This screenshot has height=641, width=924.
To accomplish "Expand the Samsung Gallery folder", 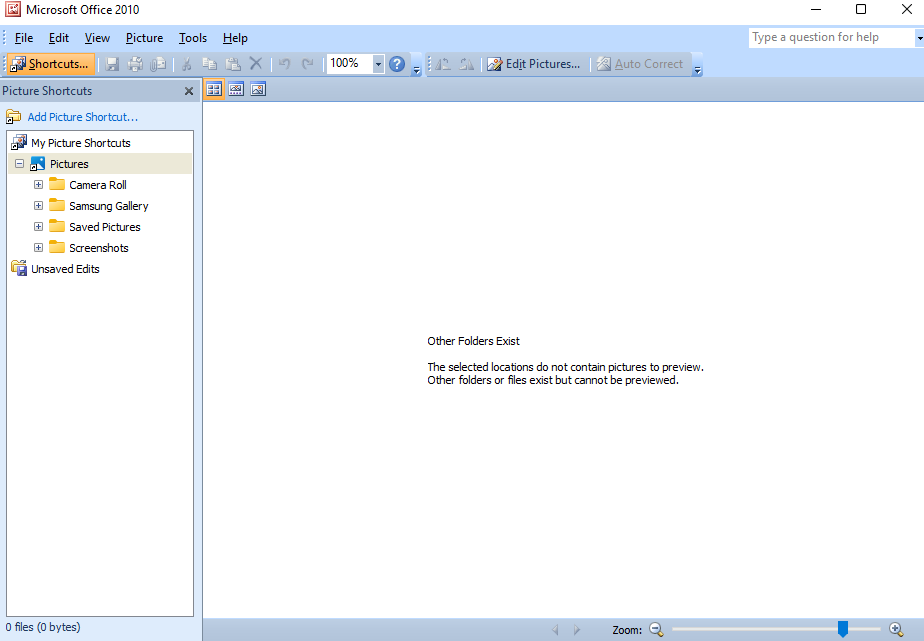I will click(38, 206).
